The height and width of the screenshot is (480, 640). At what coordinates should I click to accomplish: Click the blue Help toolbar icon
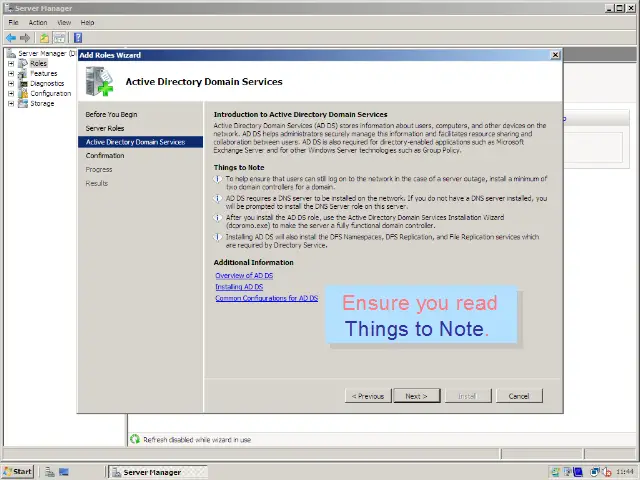click(x=78, y=38)
